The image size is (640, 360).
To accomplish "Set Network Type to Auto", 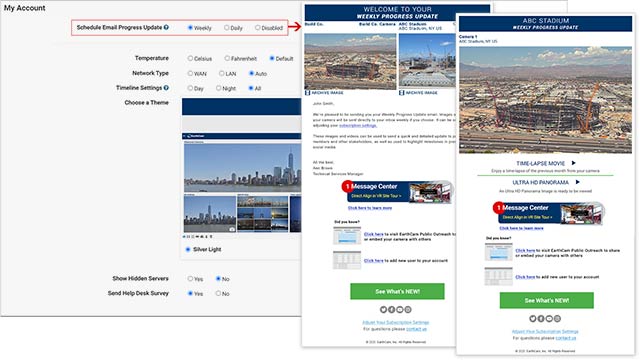I will (x=251, y=73).
